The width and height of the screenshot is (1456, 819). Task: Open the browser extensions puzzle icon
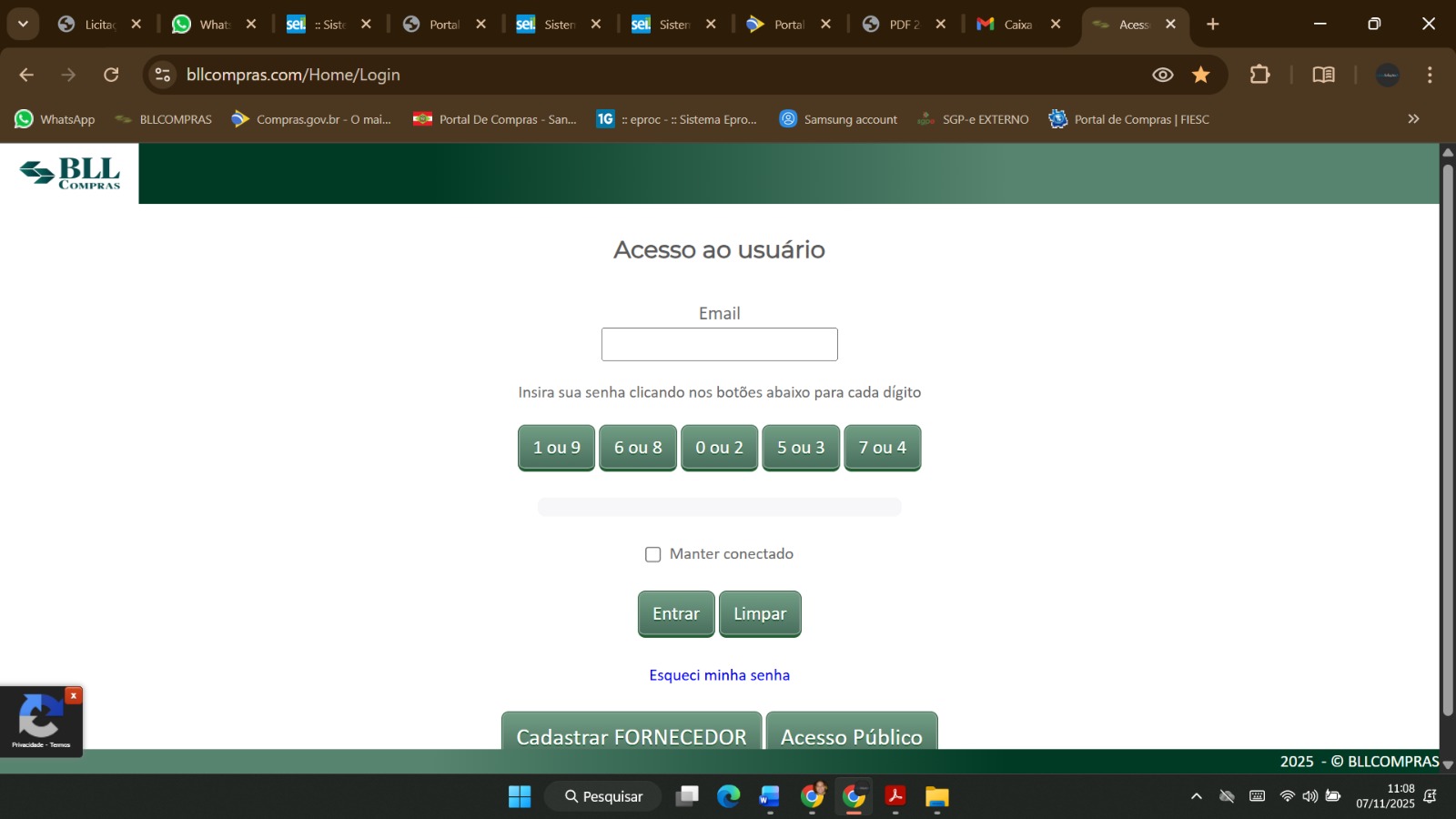1259,75
